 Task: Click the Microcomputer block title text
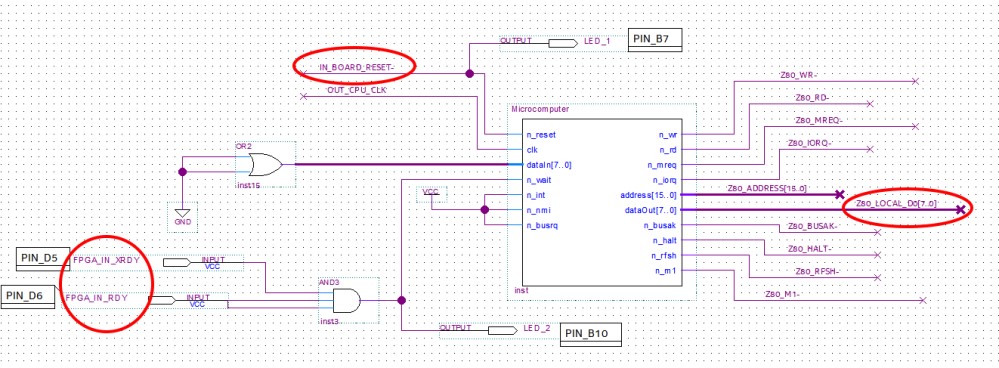click(x=540, y=110)
